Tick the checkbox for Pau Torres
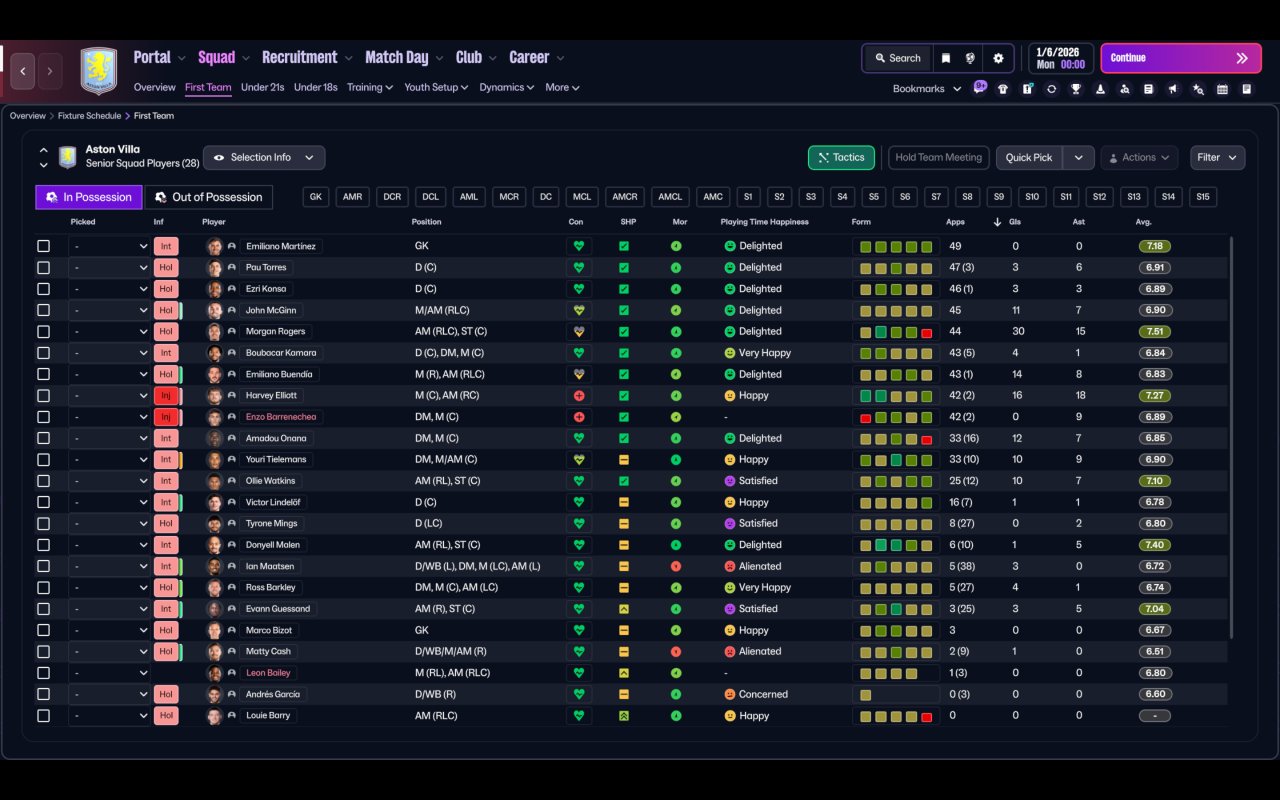Screen dimensions: 1280x800 (43, 267)
